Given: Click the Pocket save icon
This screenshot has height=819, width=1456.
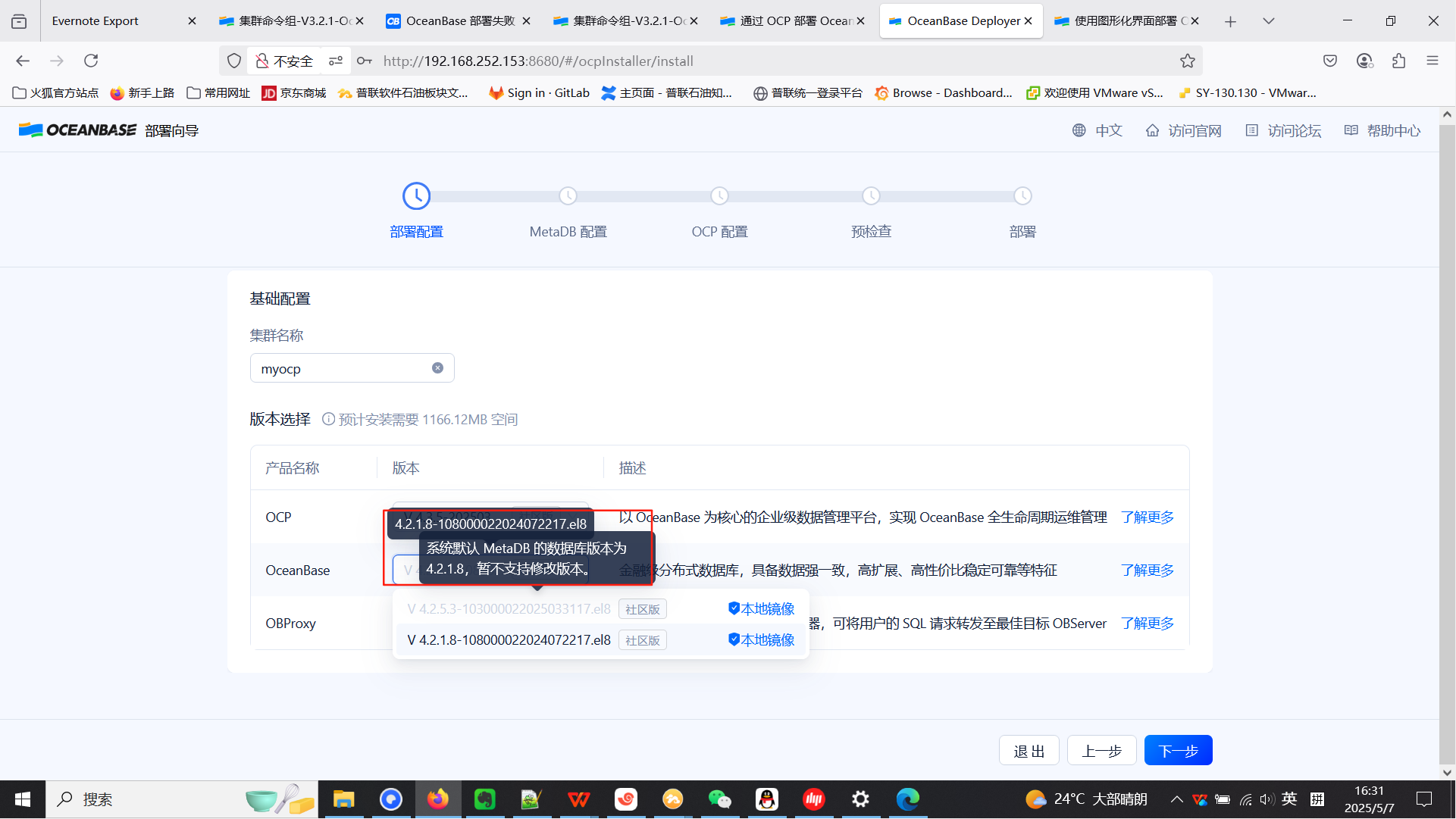Looking at the screenshot, I should click(x=1330, y=61).
